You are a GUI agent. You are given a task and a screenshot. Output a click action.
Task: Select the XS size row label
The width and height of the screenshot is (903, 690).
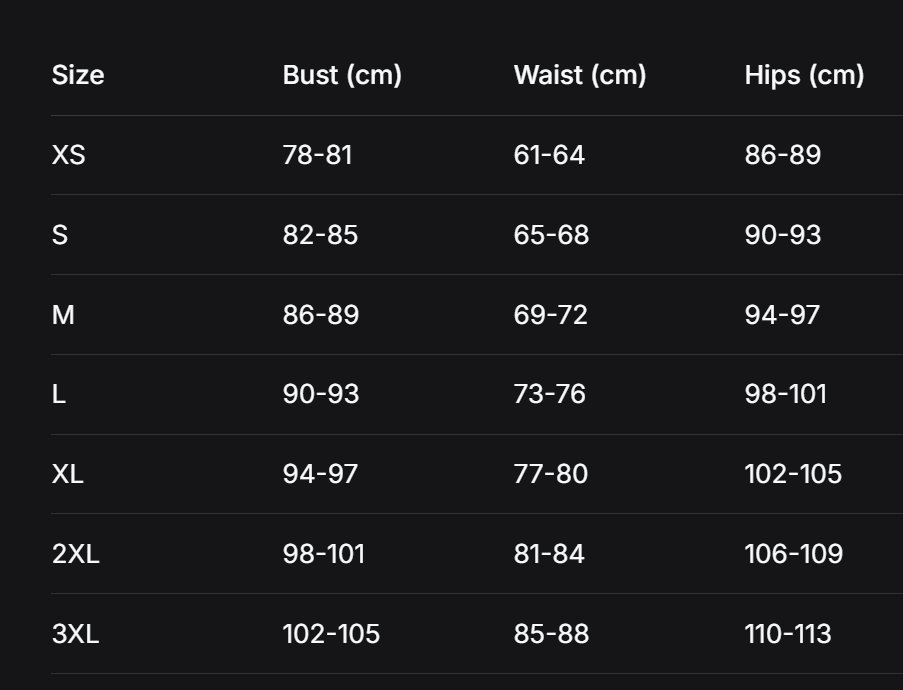(x=69, y=155)
